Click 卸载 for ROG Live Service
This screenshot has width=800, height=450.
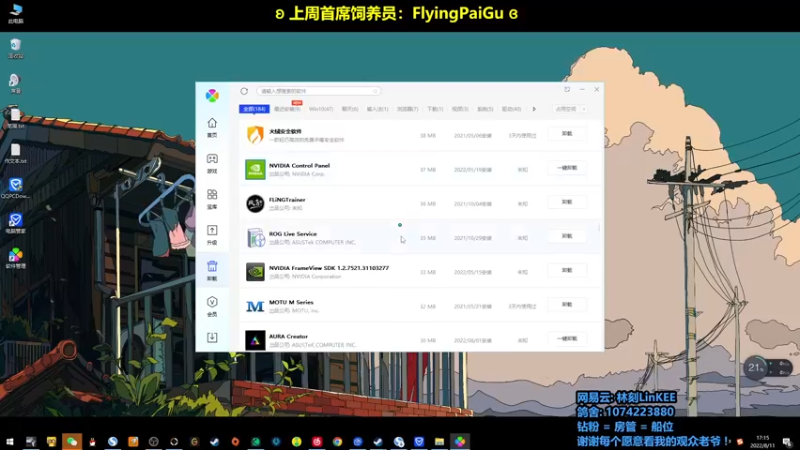(x=567, y=236)
